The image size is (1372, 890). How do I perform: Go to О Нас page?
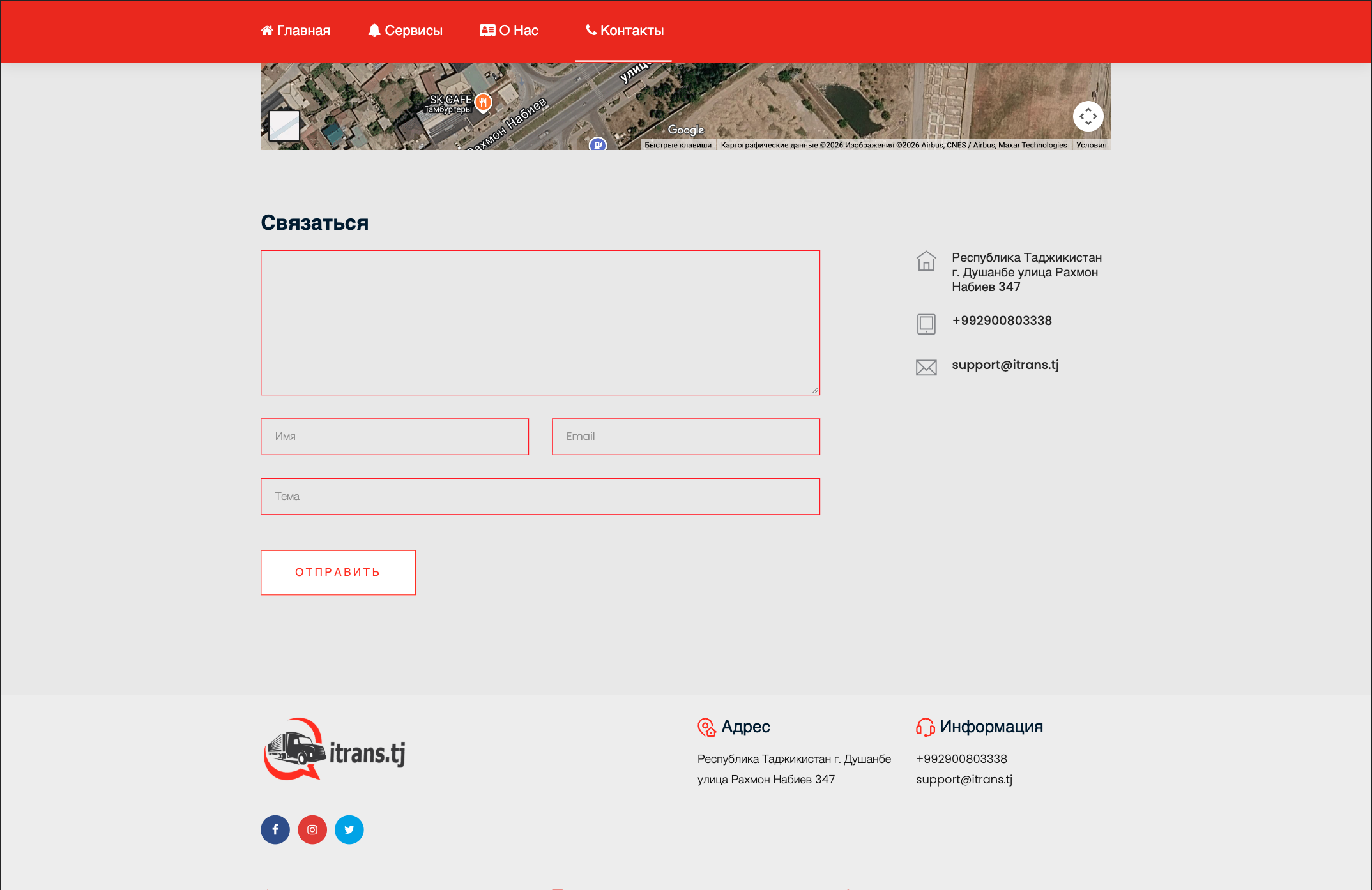coord(509,31)
